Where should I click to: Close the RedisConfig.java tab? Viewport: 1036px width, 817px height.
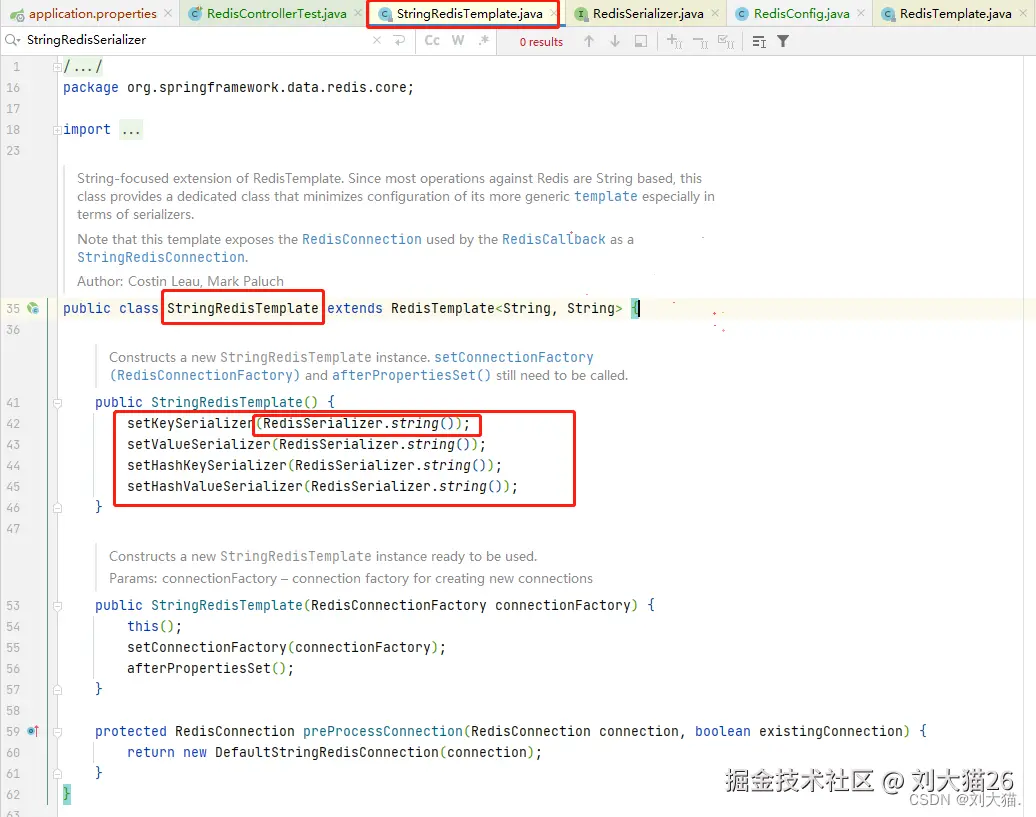(861, 13)
